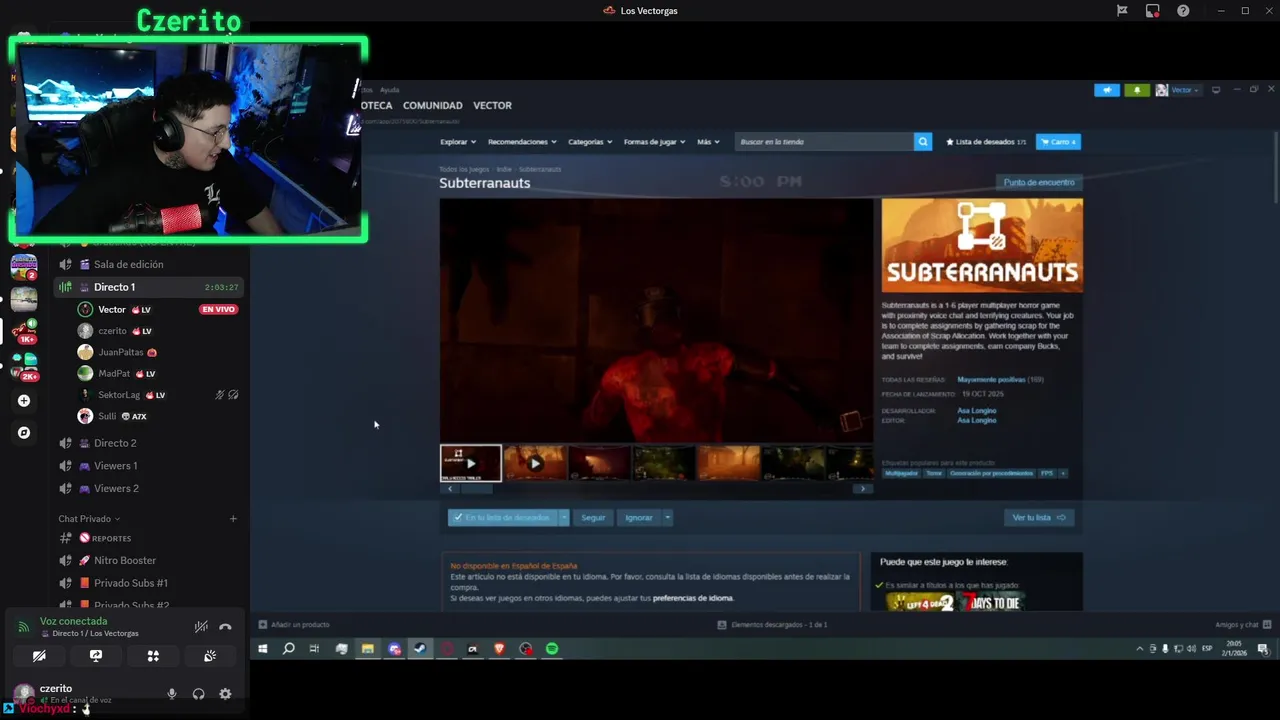Add a server with the plus icon
The image size is (1280, 720).
coord(24,401)
